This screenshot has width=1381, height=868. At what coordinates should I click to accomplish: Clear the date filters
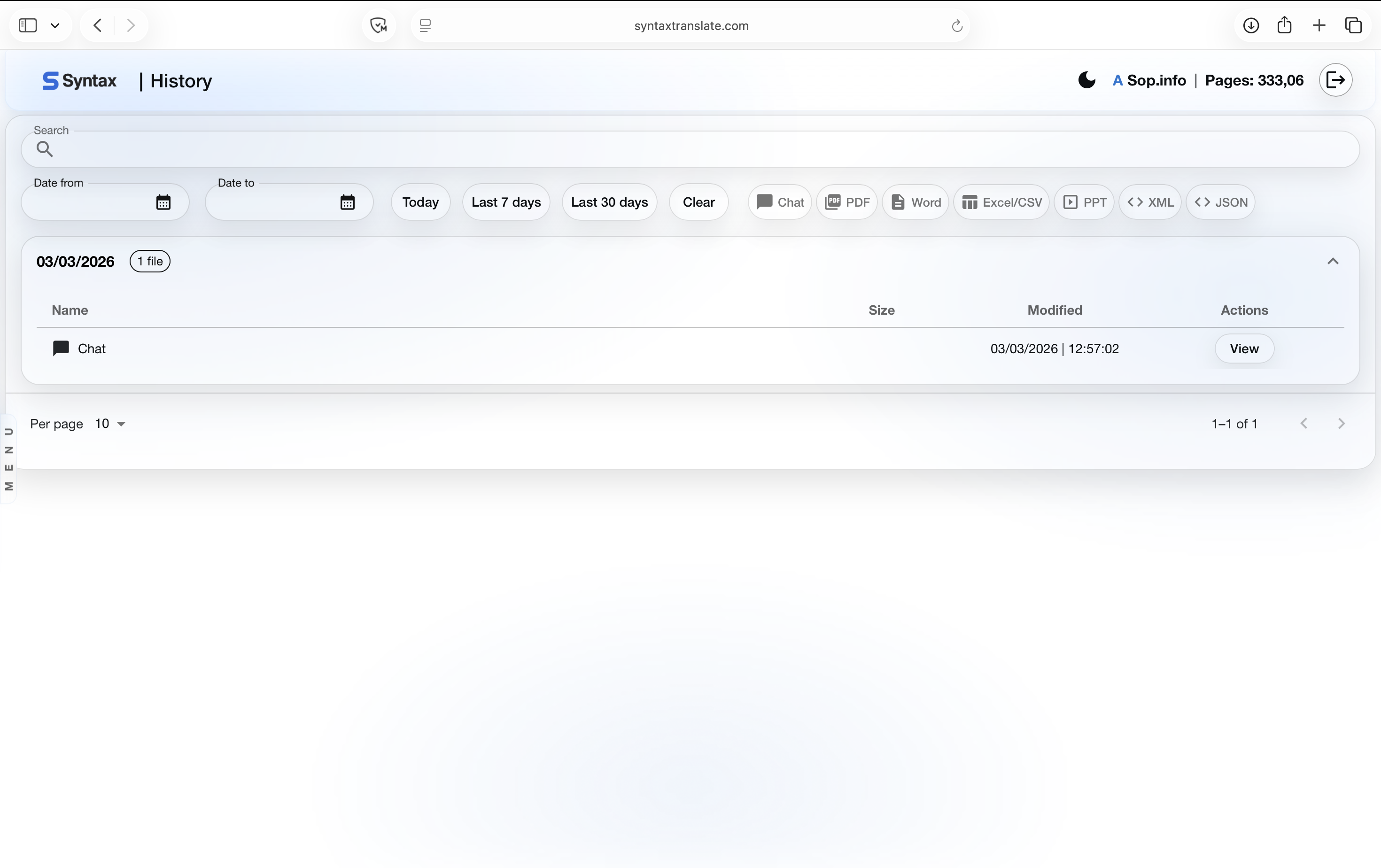698,202
